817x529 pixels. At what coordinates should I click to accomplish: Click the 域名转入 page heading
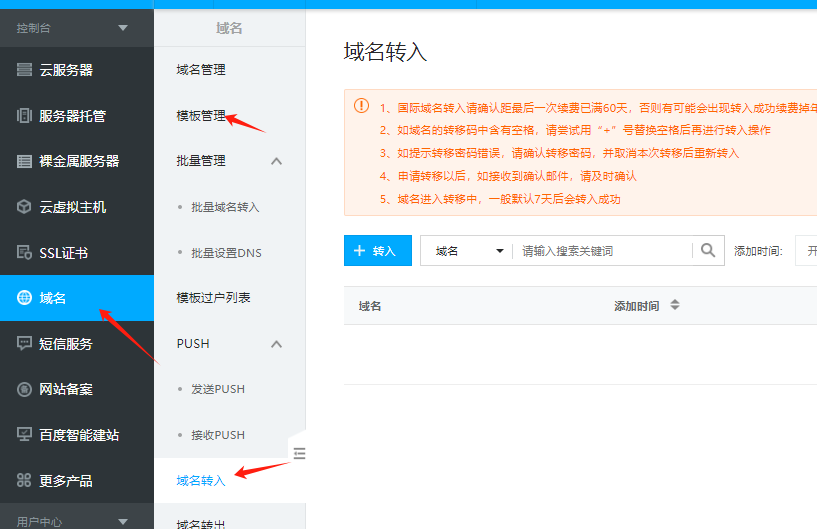(x=385, y=52)
